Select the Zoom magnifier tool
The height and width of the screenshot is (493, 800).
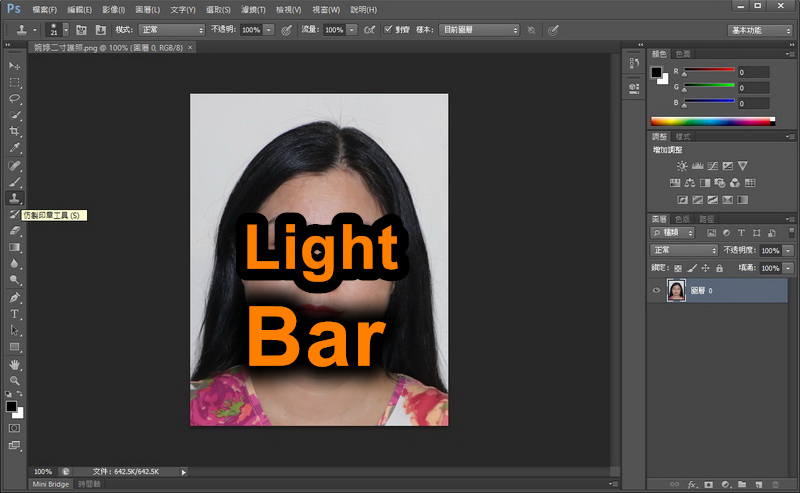pos(15,381)
